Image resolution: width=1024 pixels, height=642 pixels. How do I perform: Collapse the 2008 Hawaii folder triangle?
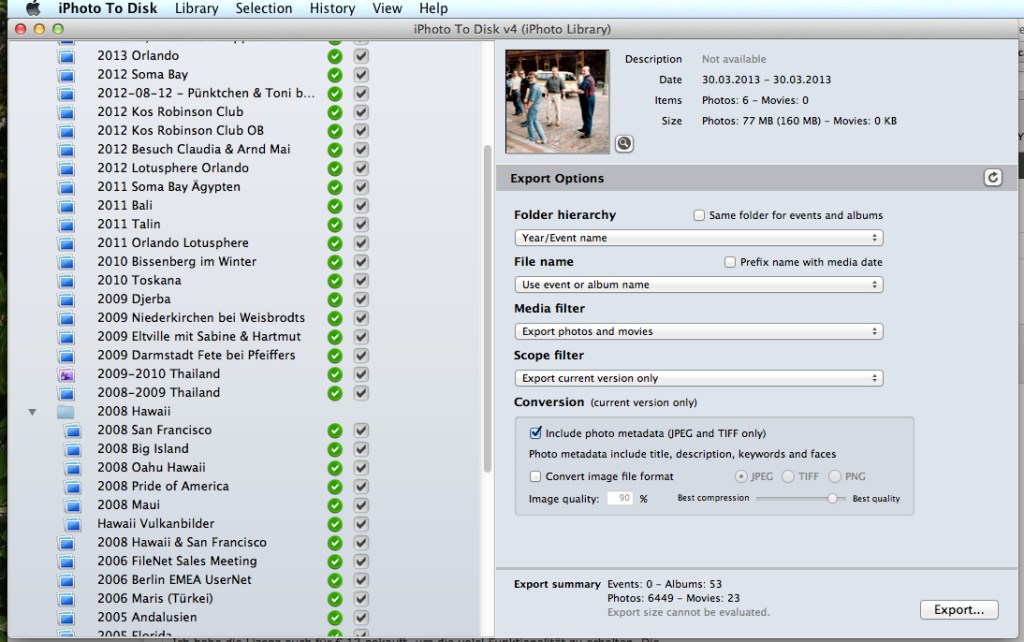pos(32,411)
